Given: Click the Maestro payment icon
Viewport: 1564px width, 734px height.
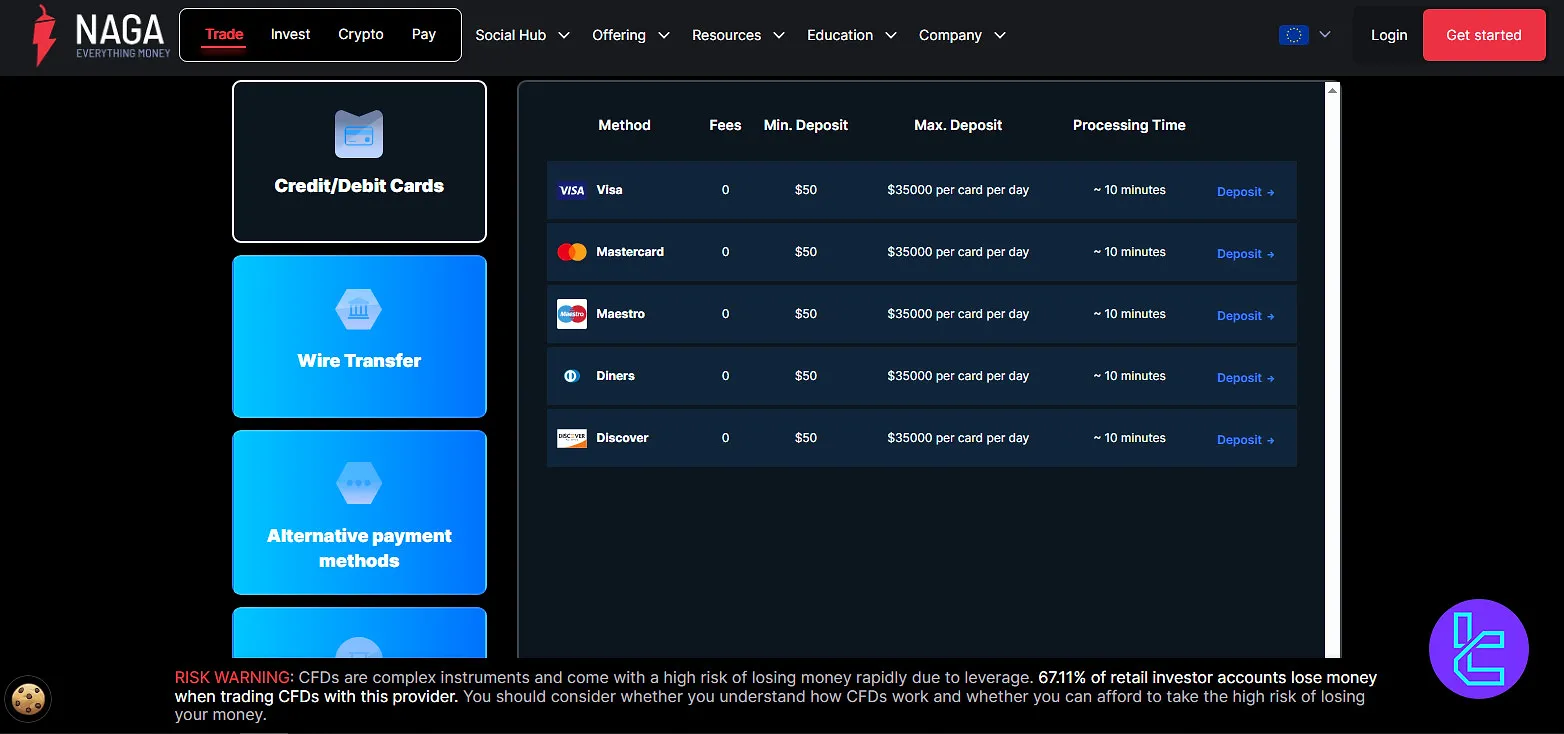Looking at the screenshot, I should pyautogui.click(x=571, y=313).
